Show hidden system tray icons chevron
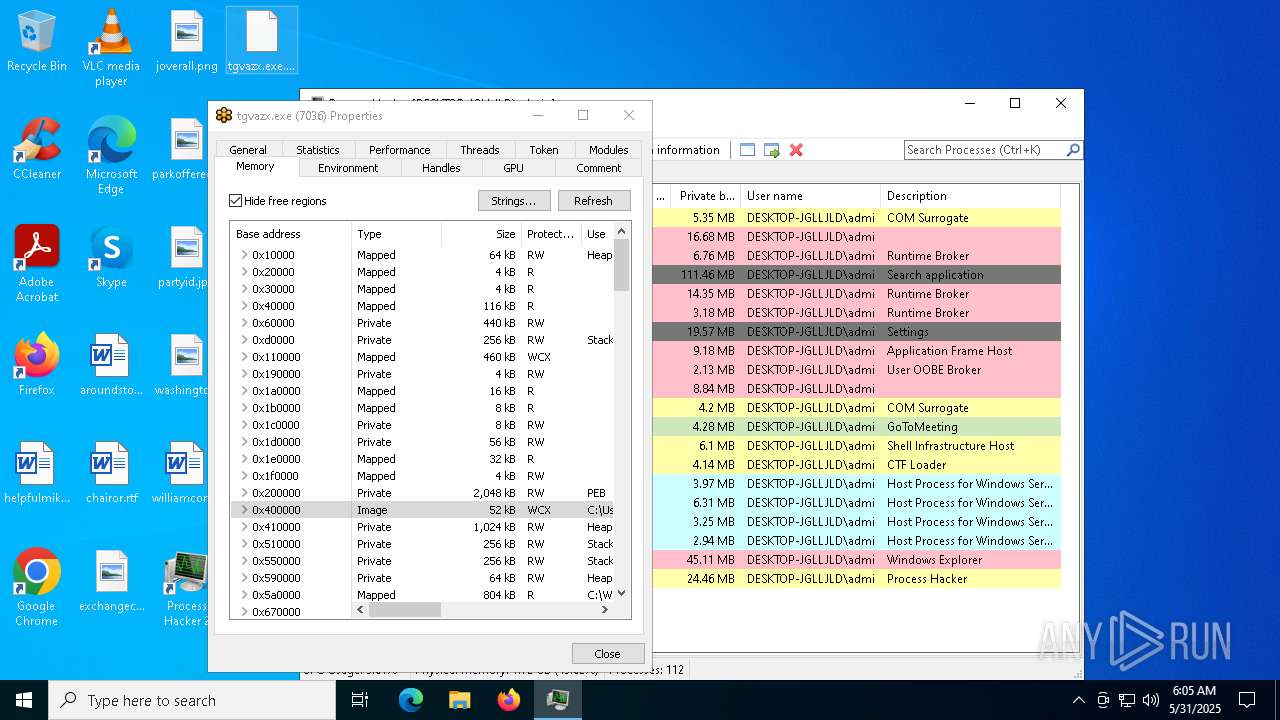 pyautogui.click(x=1078, y=700)
